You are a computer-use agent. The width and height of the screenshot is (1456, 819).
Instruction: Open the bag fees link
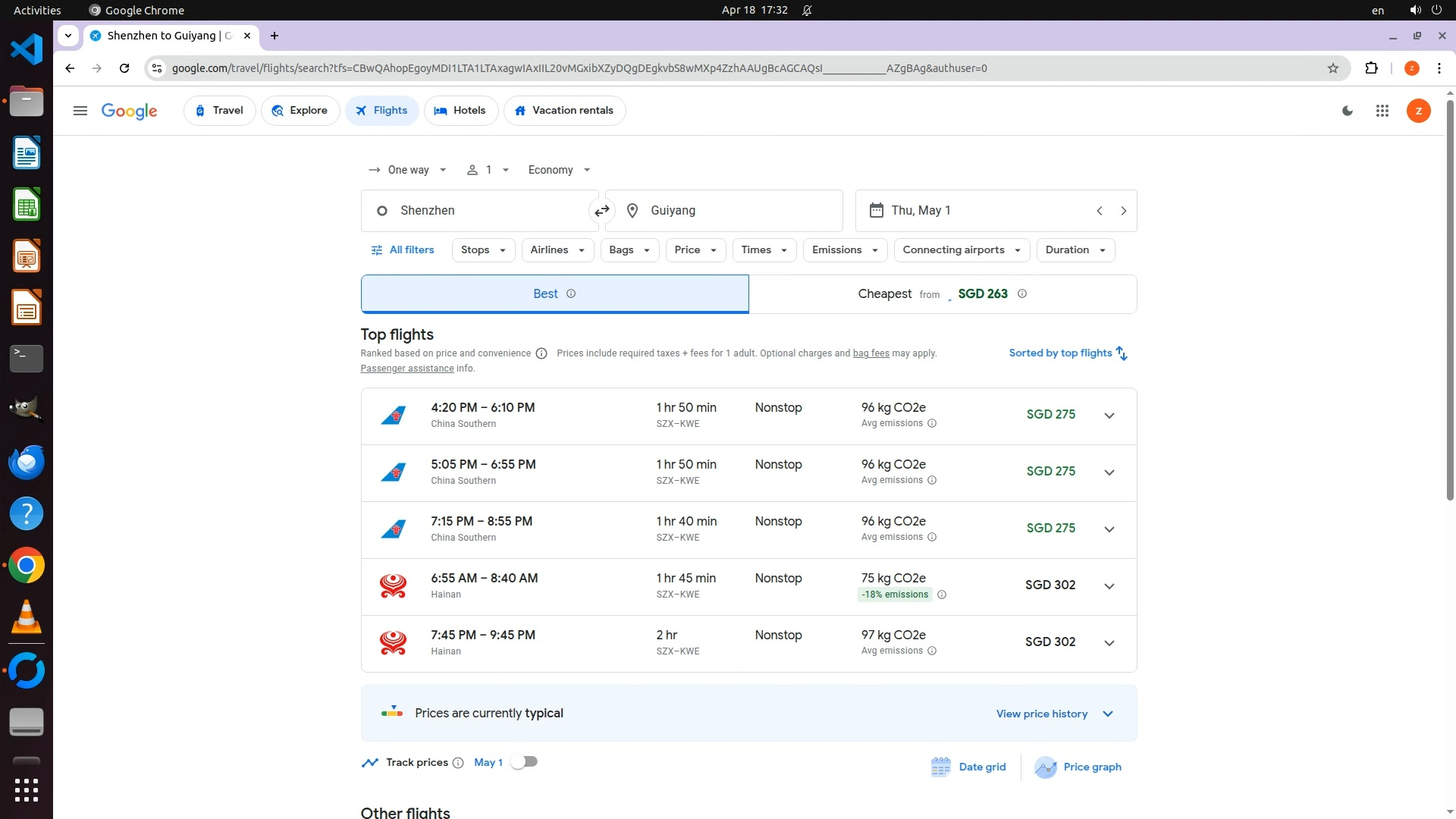coord(871,353)
